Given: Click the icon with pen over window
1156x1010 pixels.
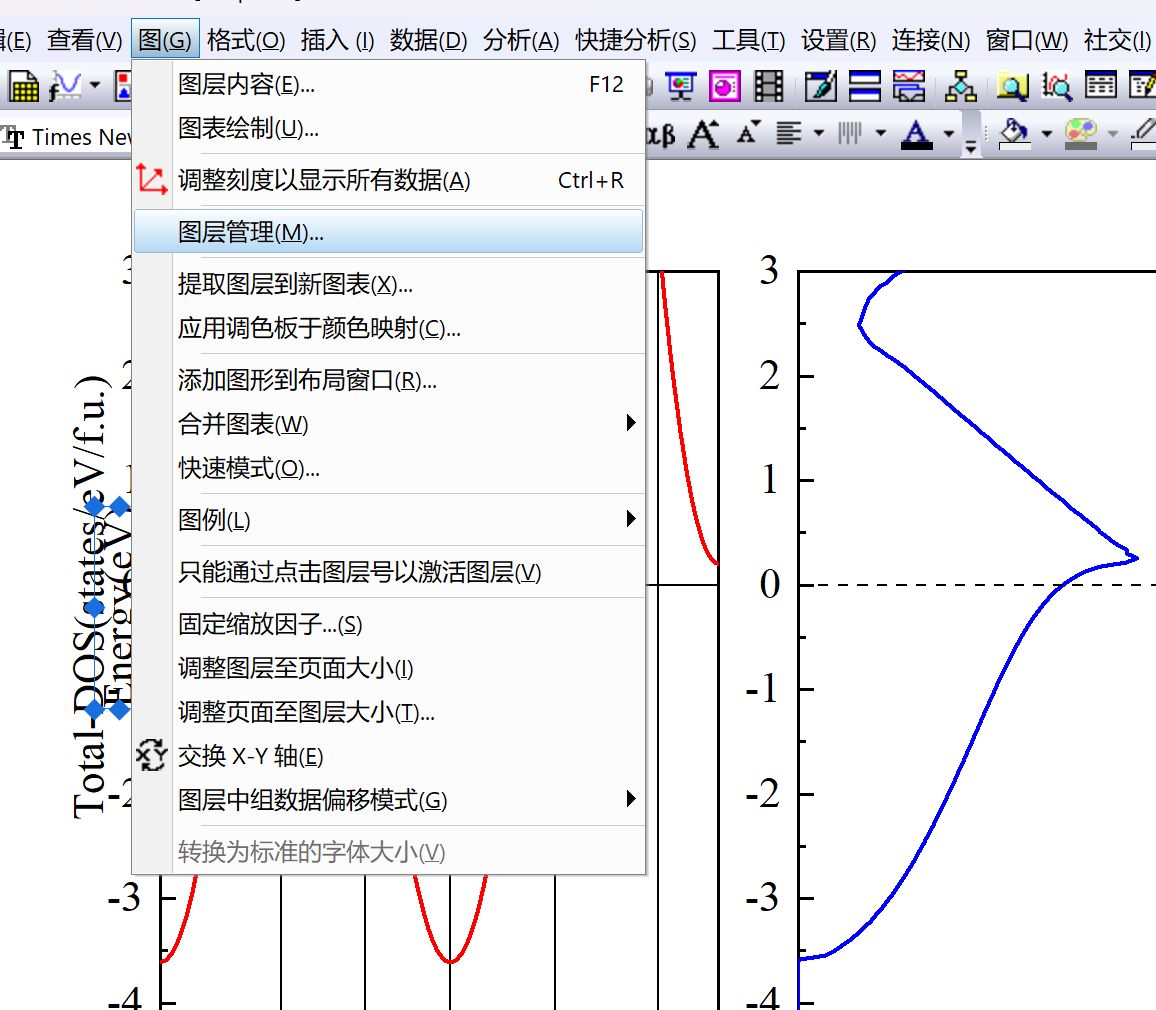Looking at the screenshot, I should tap(821, 86).
